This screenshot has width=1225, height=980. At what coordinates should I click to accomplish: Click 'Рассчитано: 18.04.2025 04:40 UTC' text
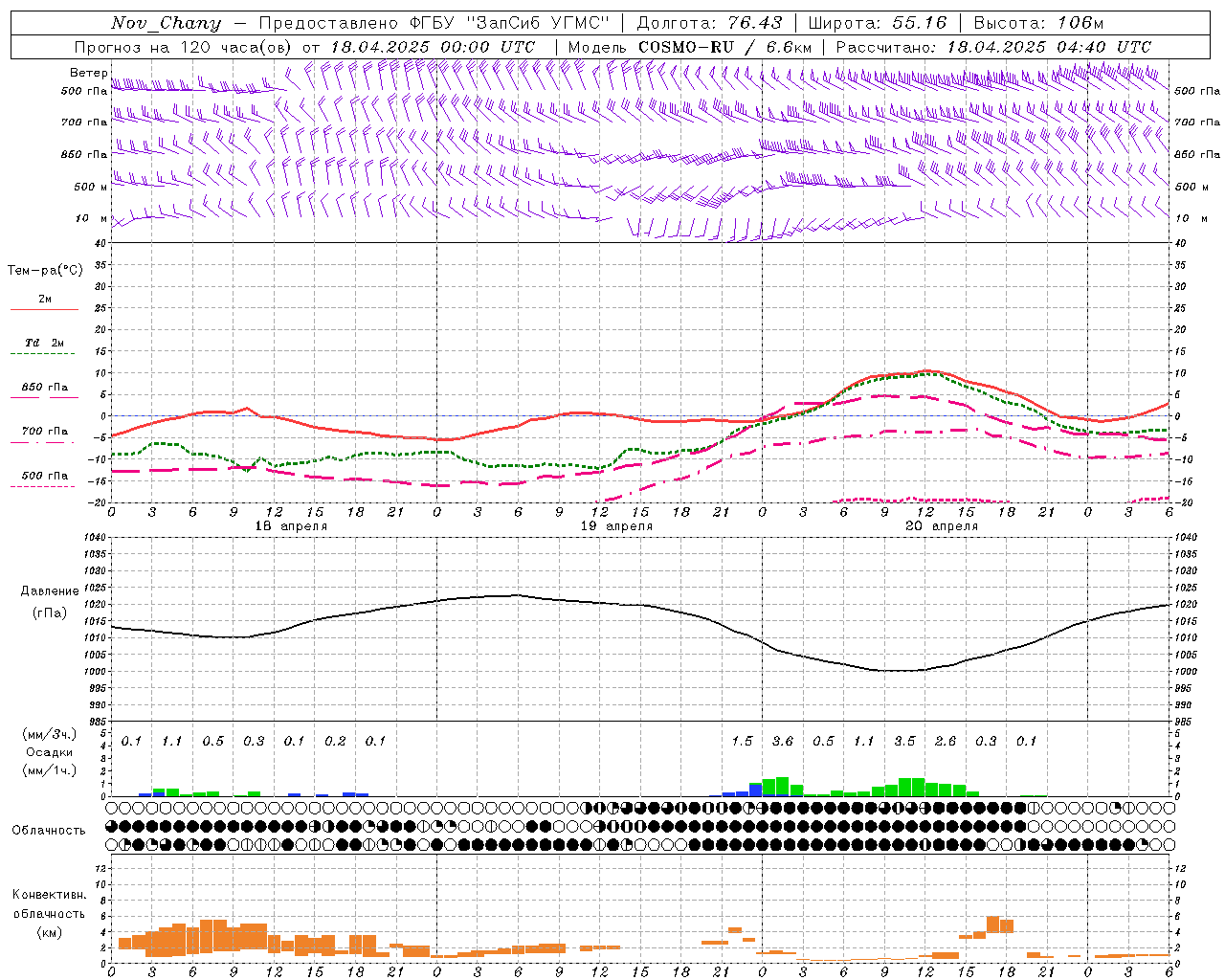click(993, 47)
